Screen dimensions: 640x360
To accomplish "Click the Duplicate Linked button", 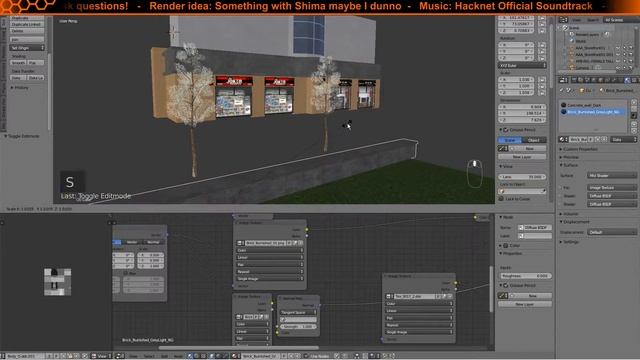I will tap(27, 24).
